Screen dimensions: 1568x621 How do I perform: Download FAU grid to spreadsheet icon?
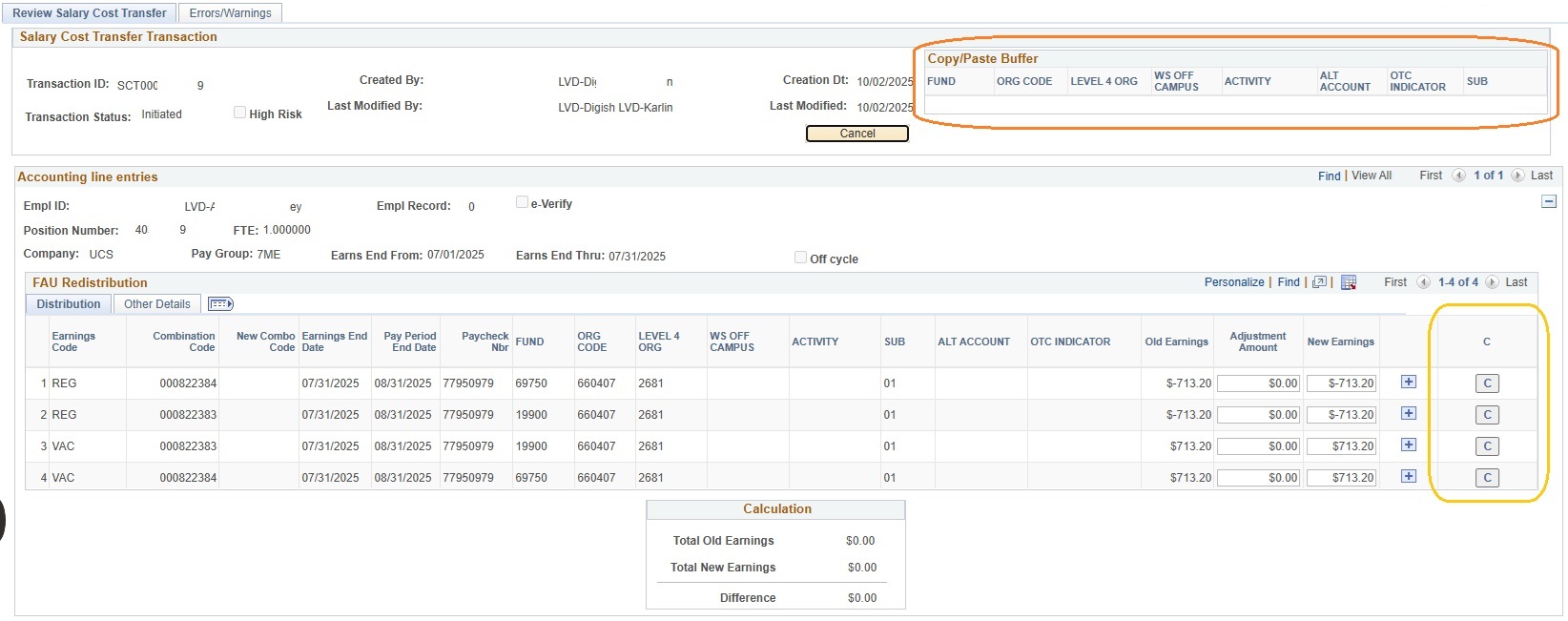pyautogui.click(x=1349, y=282)
